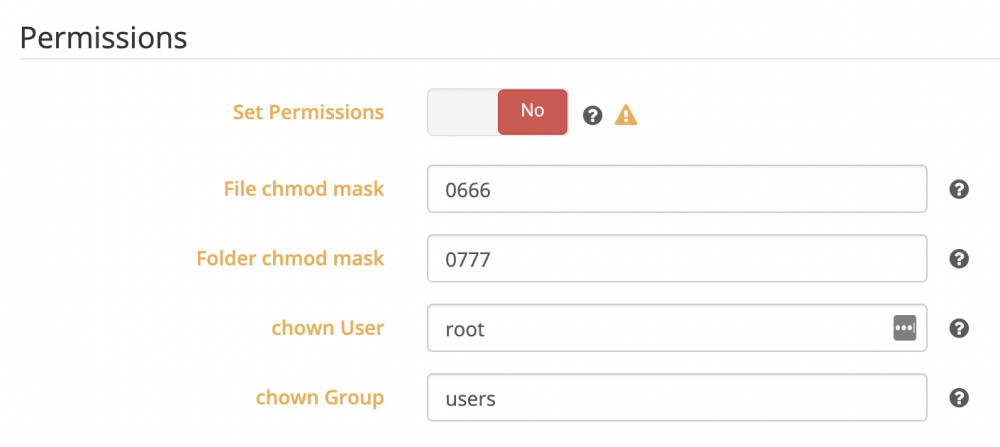
Task: Click the red No button on switch
Action: [x=533, y=112]
